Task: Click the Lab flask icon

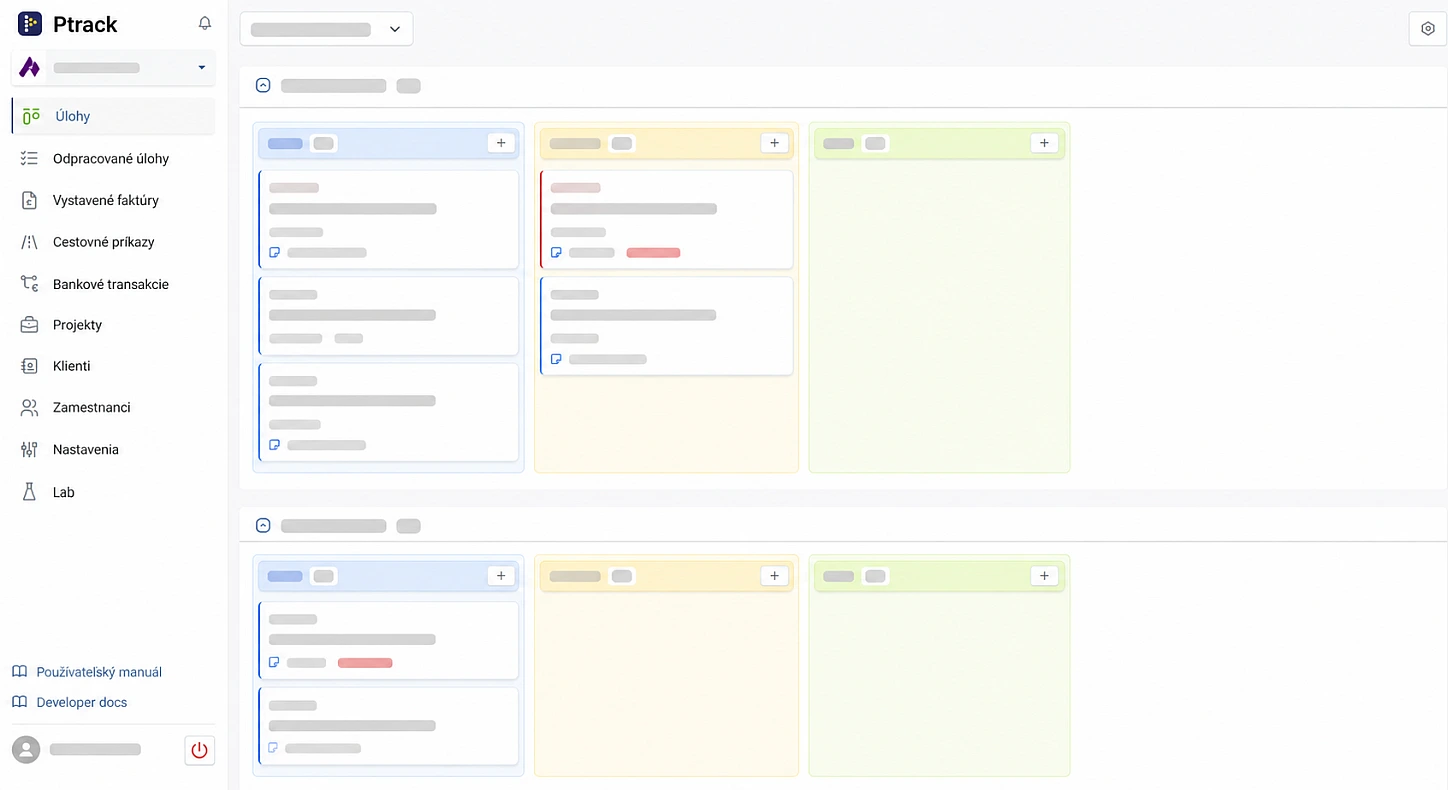Action: tap(29, 491)
